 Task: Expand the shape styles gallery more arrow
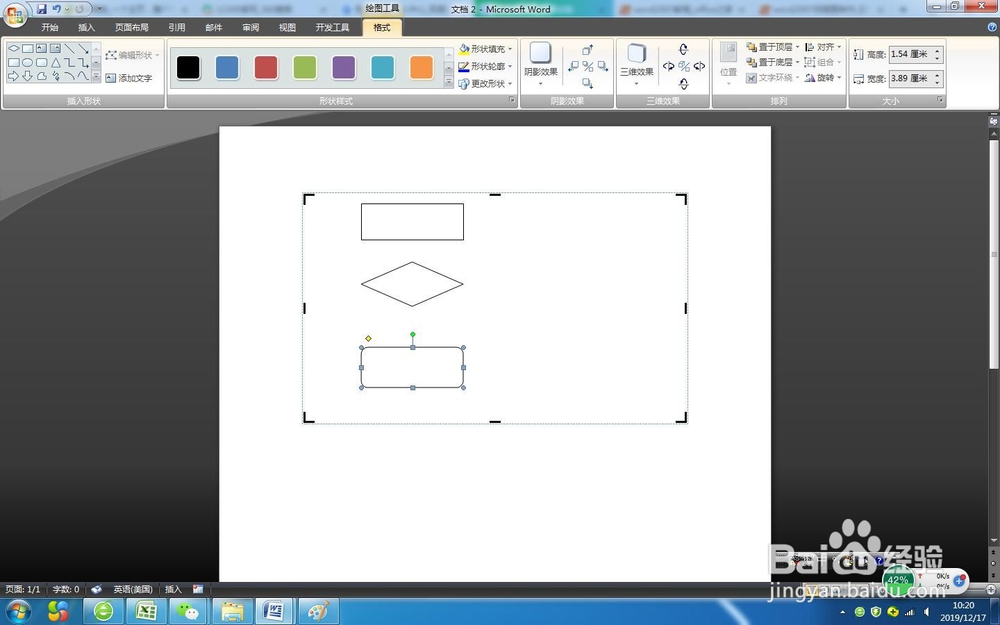tap(448, 83)
